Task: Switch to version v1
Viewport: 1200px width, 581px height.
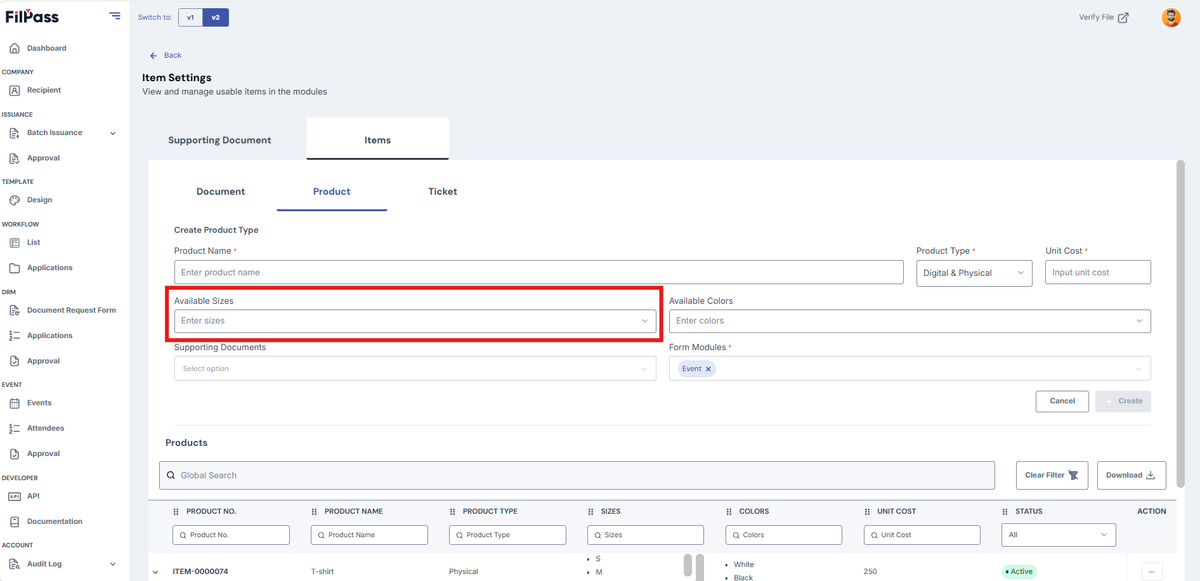Action: pyautogui.click(x=190, y=17)
